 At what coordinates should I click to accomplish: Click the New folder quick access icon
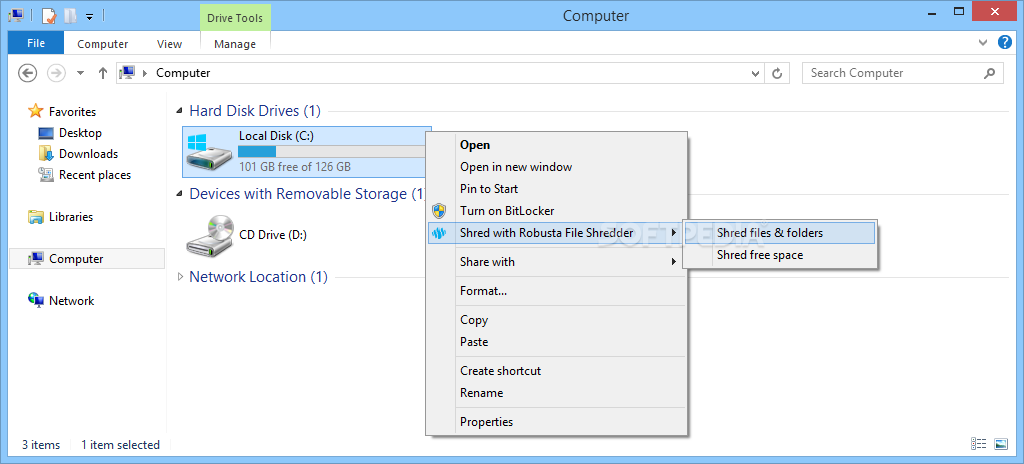click(70, 15)
